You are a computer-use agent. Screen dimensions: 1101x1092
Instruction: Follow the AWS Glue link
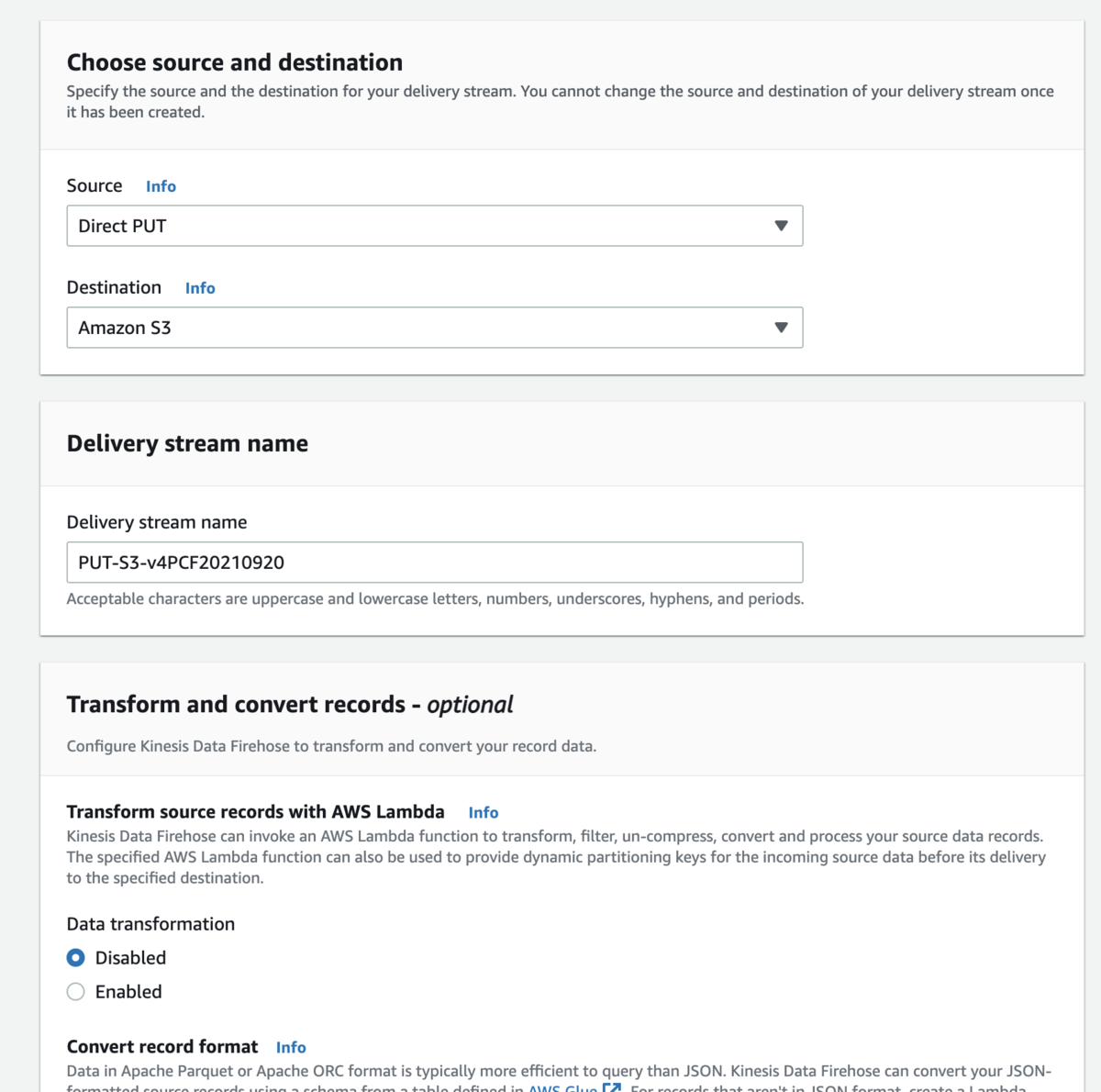(562, 1087)
